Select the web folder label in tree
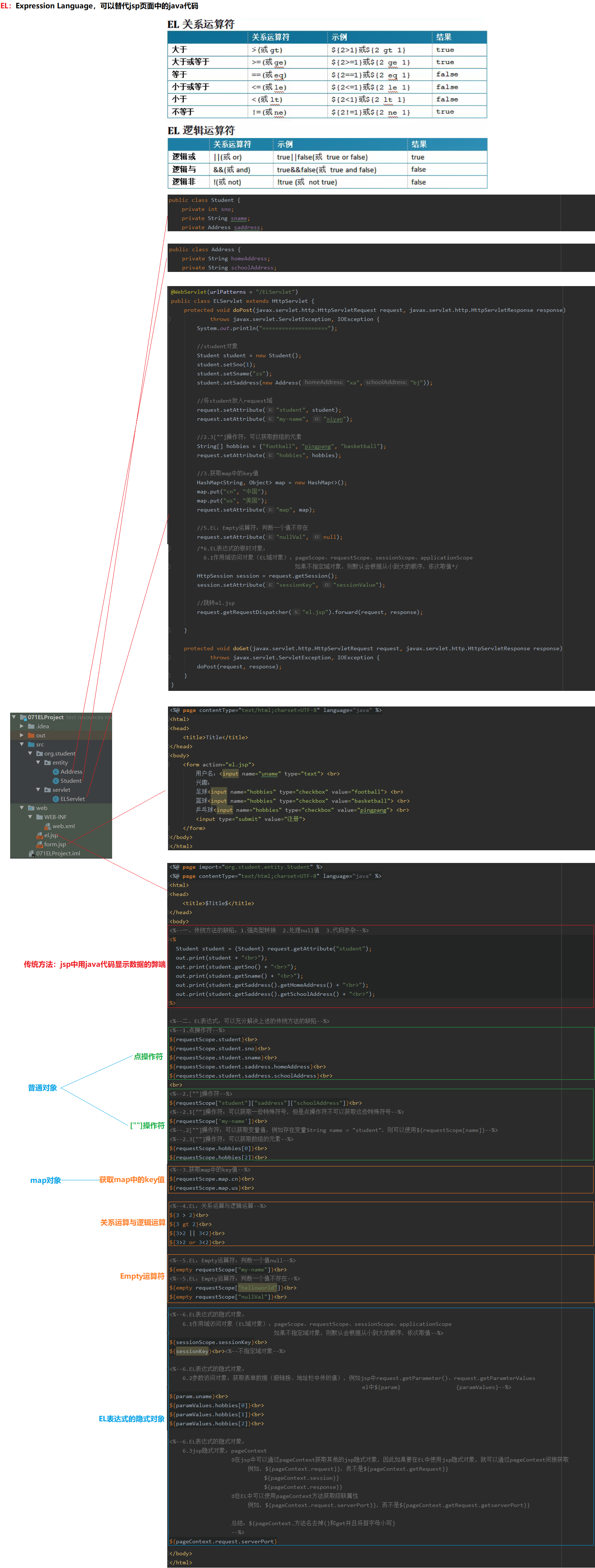Viewport: 595px width, 1568px height. pyautogui.click(x=41, y=809)
